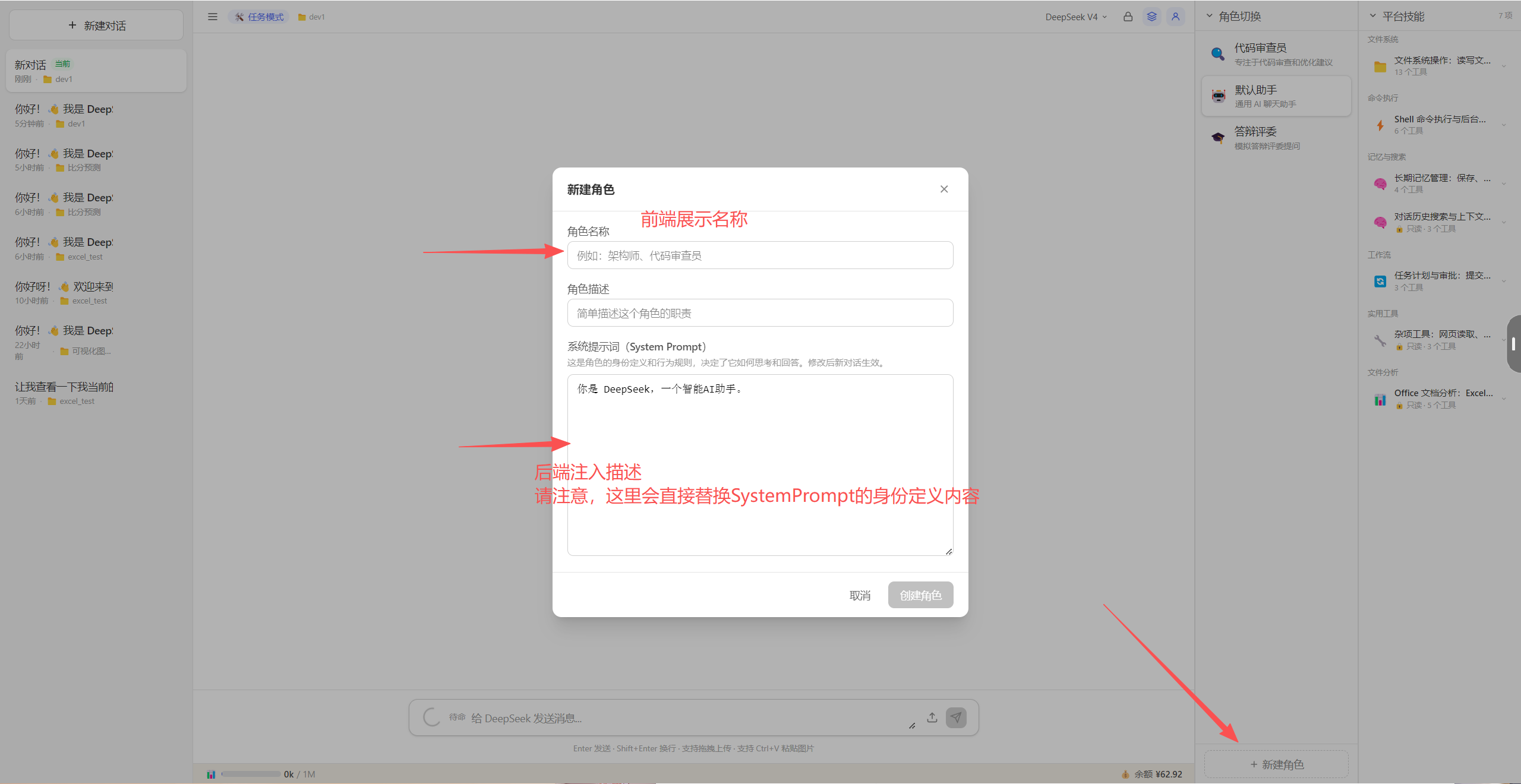The image size is (1521, 784).
Task: Select the 代码审查员 role
Action: pyautogui.click(x=1276, y=54)
